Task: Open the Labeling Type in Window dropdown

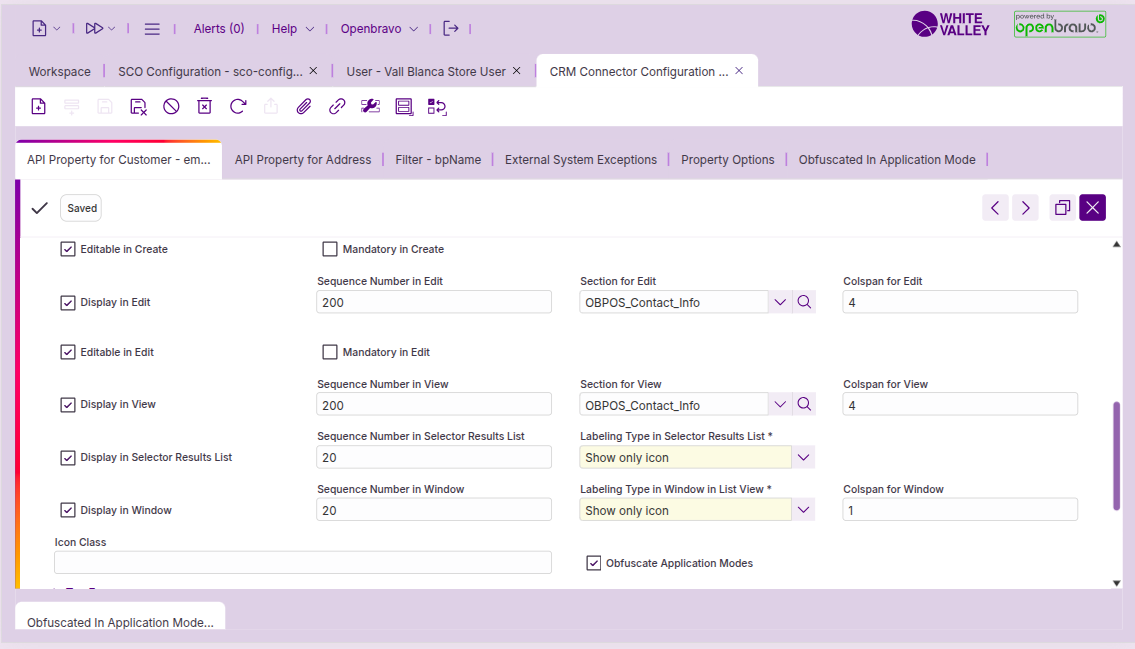Action: (x=804, y=510)
